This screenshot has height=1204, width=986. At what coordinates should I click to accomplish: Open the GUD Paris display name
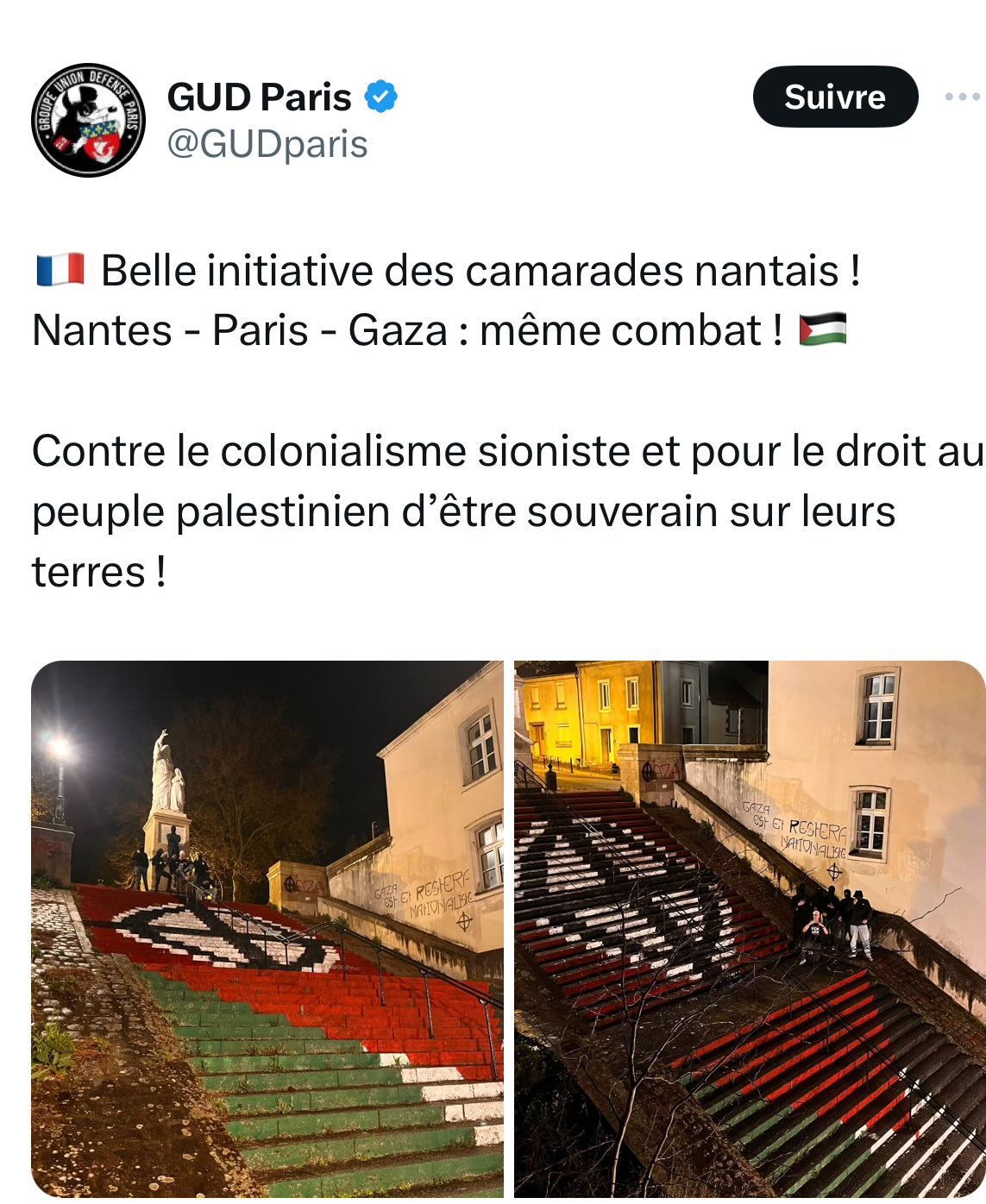tap(260, 97)
